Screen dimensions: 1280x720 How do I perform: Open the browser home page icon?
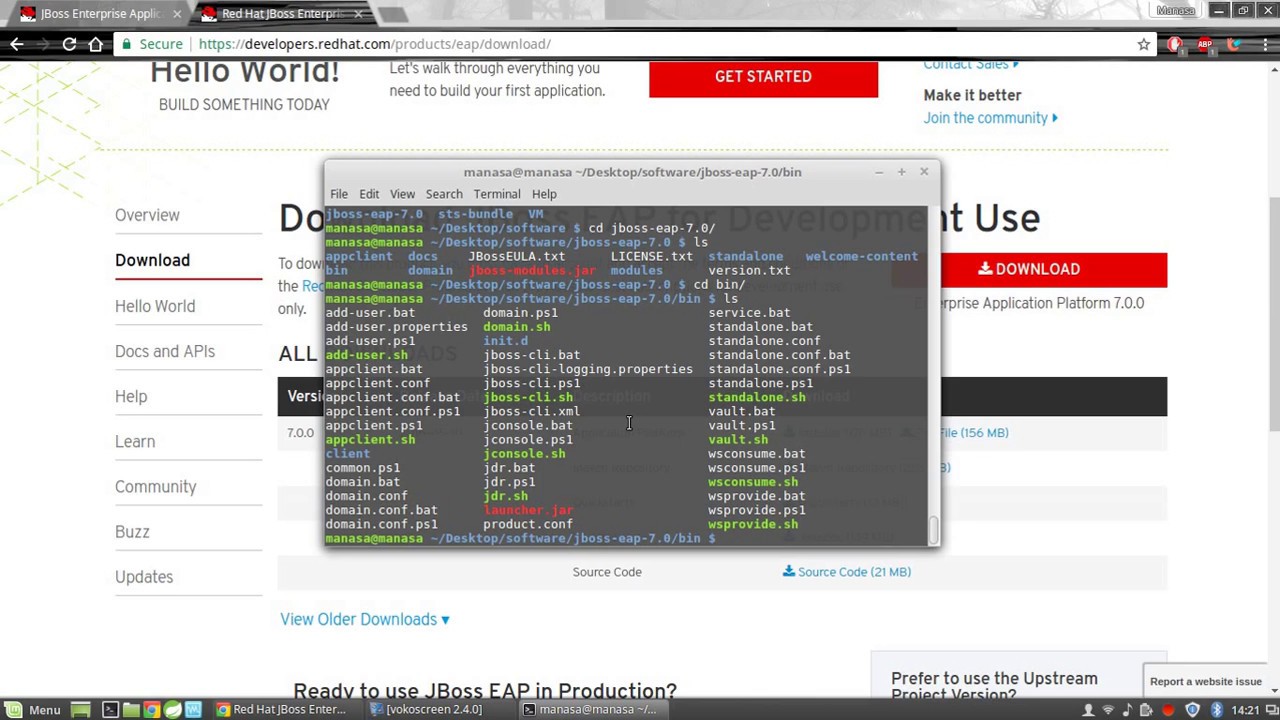click(x=95, y=44)
